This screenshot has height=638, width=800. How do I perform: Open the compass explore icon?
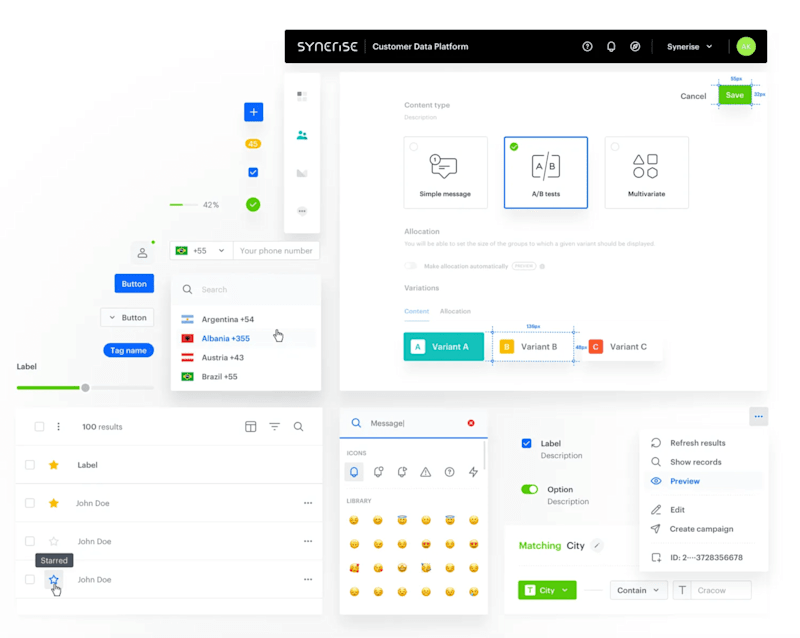pyautogui.click(x=635, y=46)
